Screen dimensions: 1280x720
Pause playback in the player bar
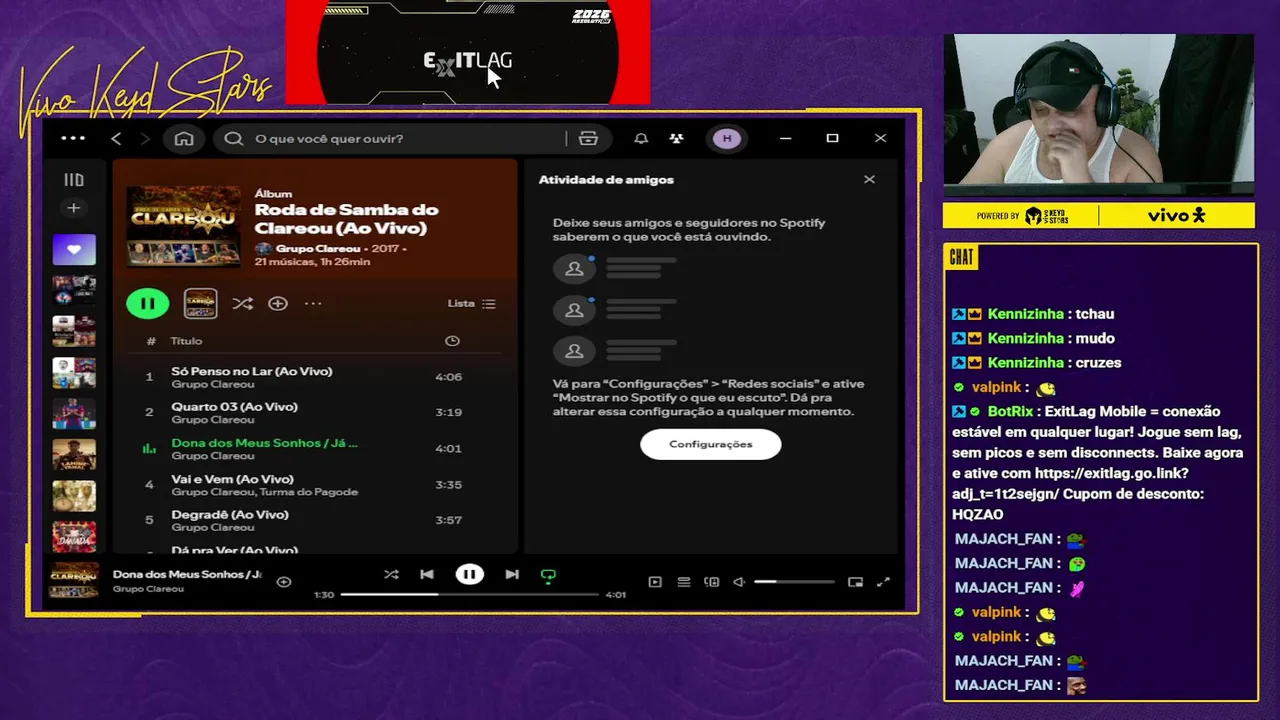pos(469,574)
